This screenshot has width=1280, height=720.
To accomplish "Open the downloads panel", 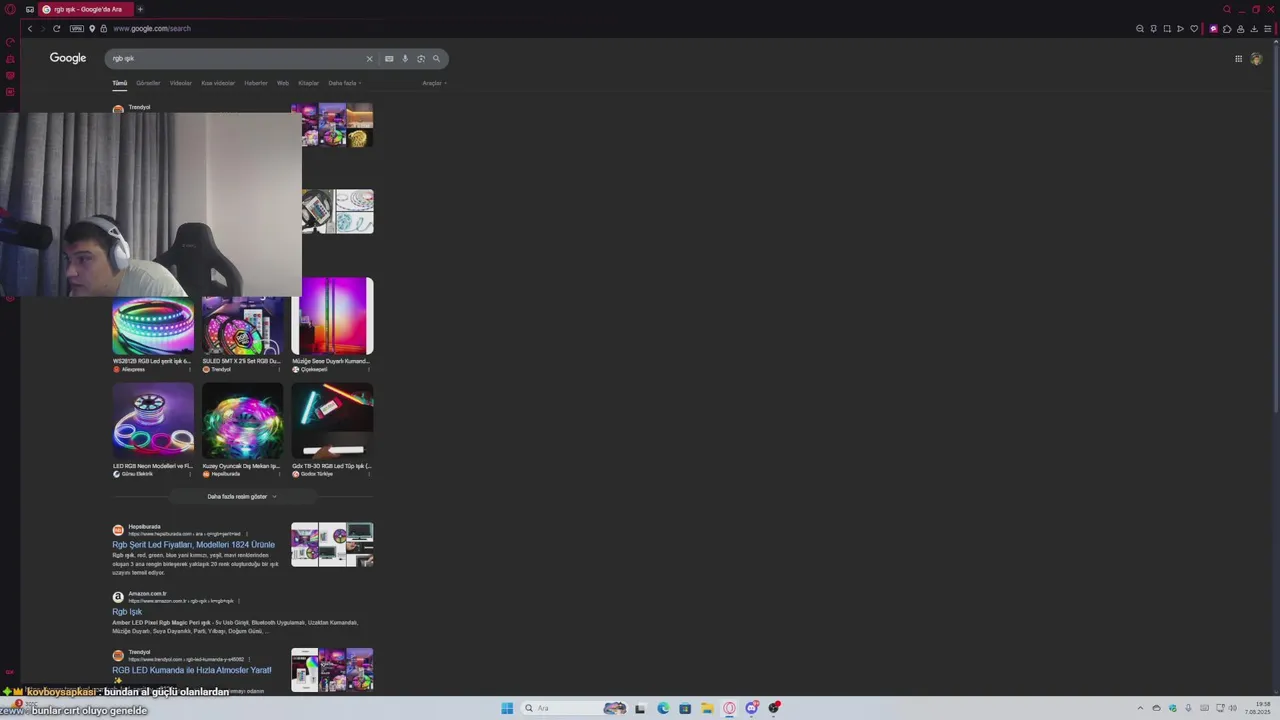I will tap(1254, 29).
